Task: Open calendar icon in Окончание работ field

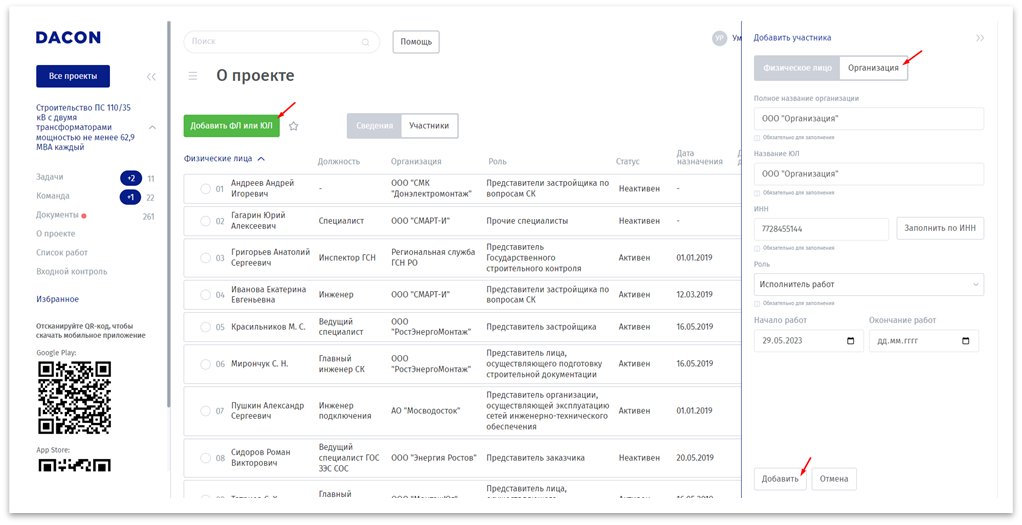Action: pos(965,341)
